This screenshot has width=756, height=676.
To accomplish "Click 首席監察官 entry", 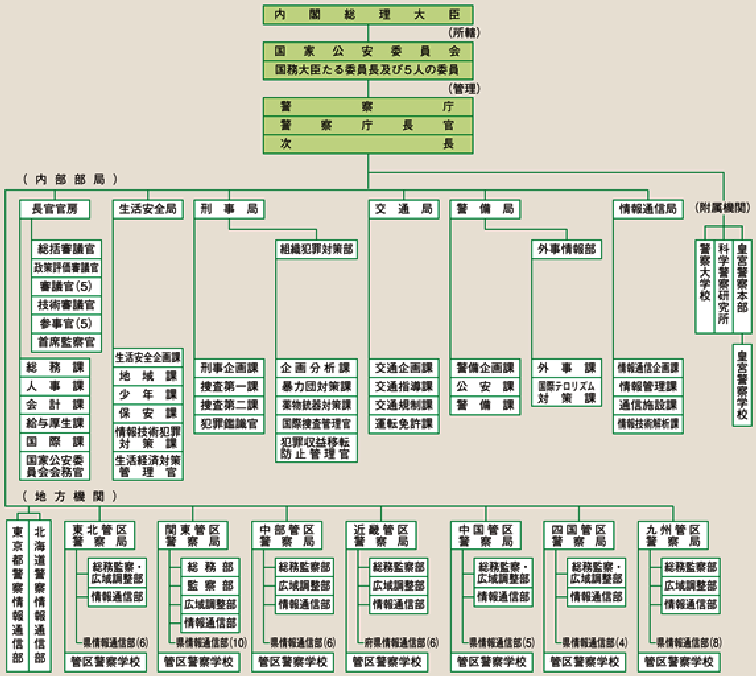I will [x=67, y=342].
